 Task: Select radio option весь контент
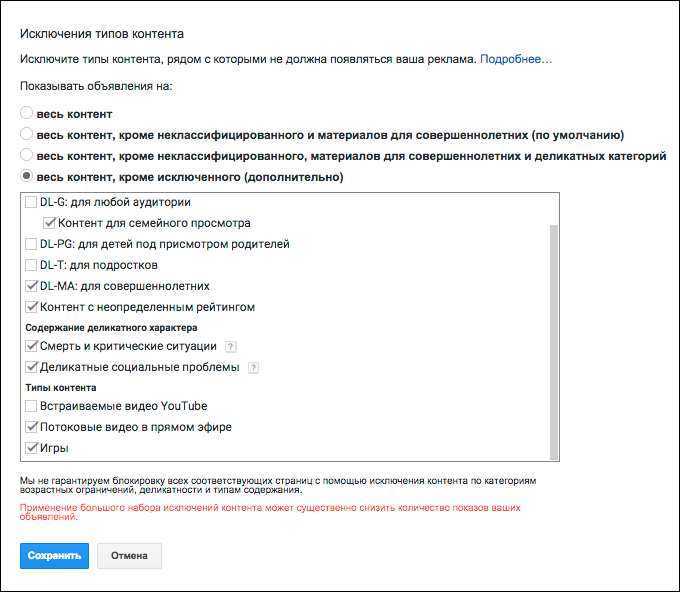pyautogui.click(x=26, y=113)
